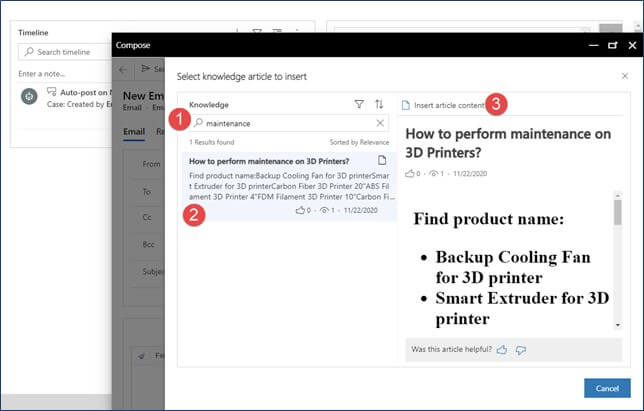Viewport: 644px width, 411px height.
Task: Clear the maintenance search with the X
Action: pos(380,123)
